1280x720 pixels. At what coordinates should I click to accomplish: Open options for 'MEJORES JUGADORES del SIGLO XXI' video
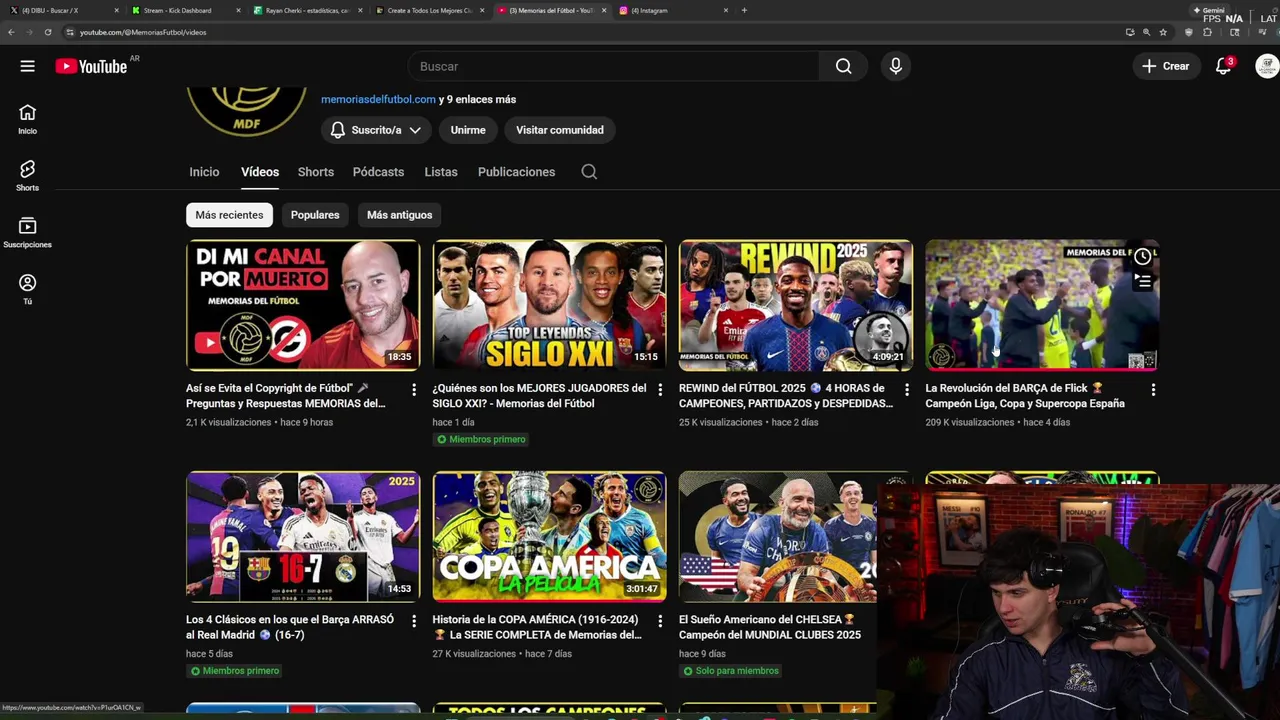pyautogui.click(x=659, y=389)
